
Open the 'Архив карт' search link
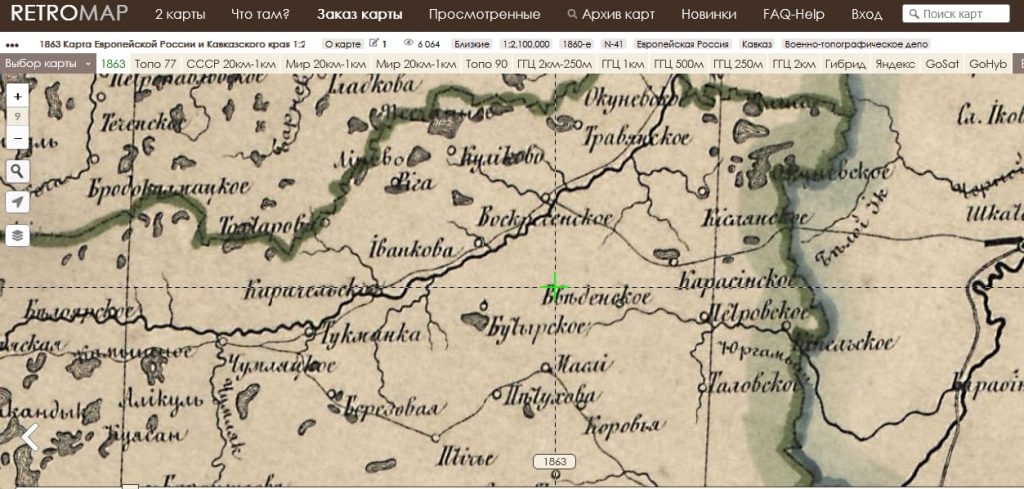tap(611, 14)
